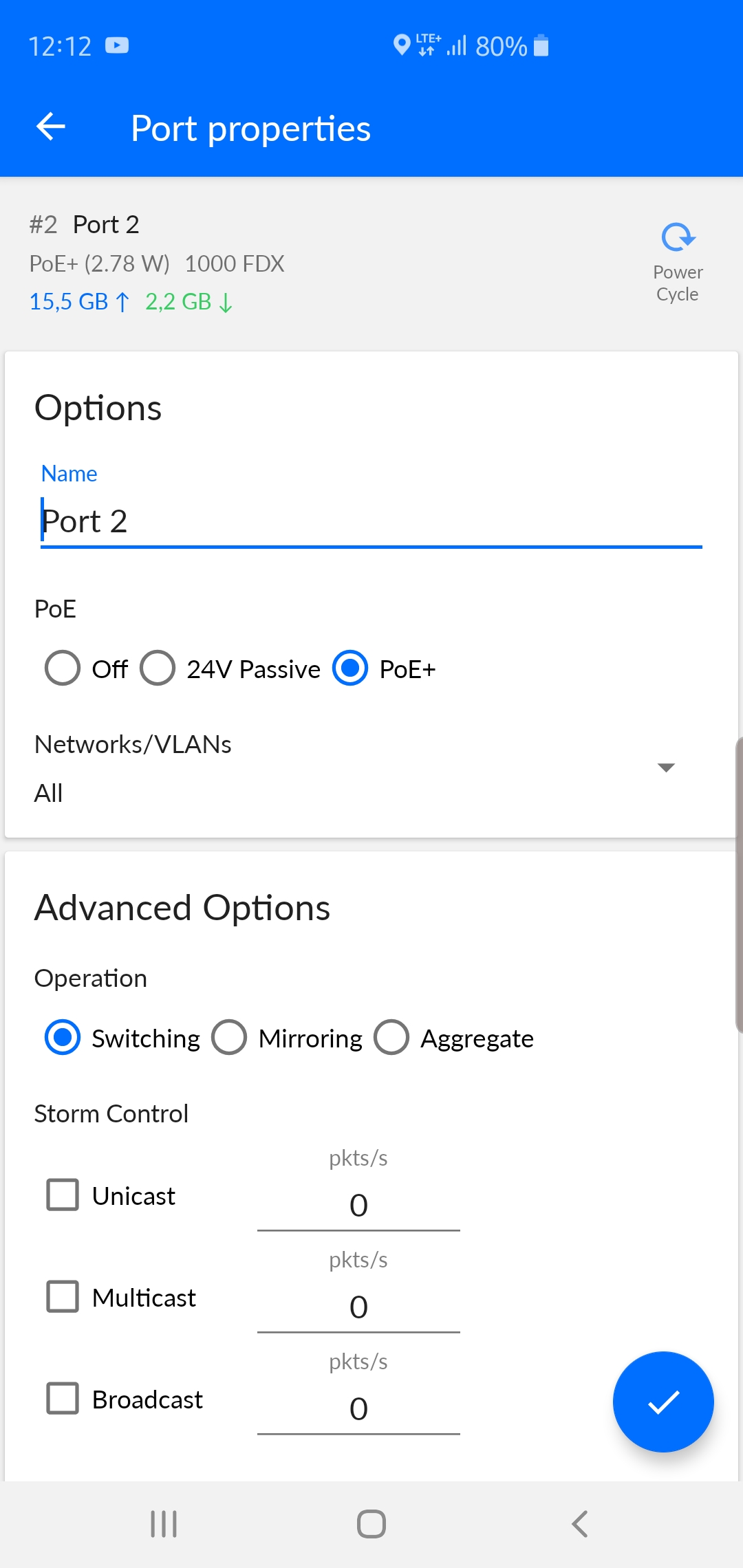Tap the Unicast pkts/s value field
Image resolution: width=743 pixels, height=1568 pixels.
tap(358, 1206)
